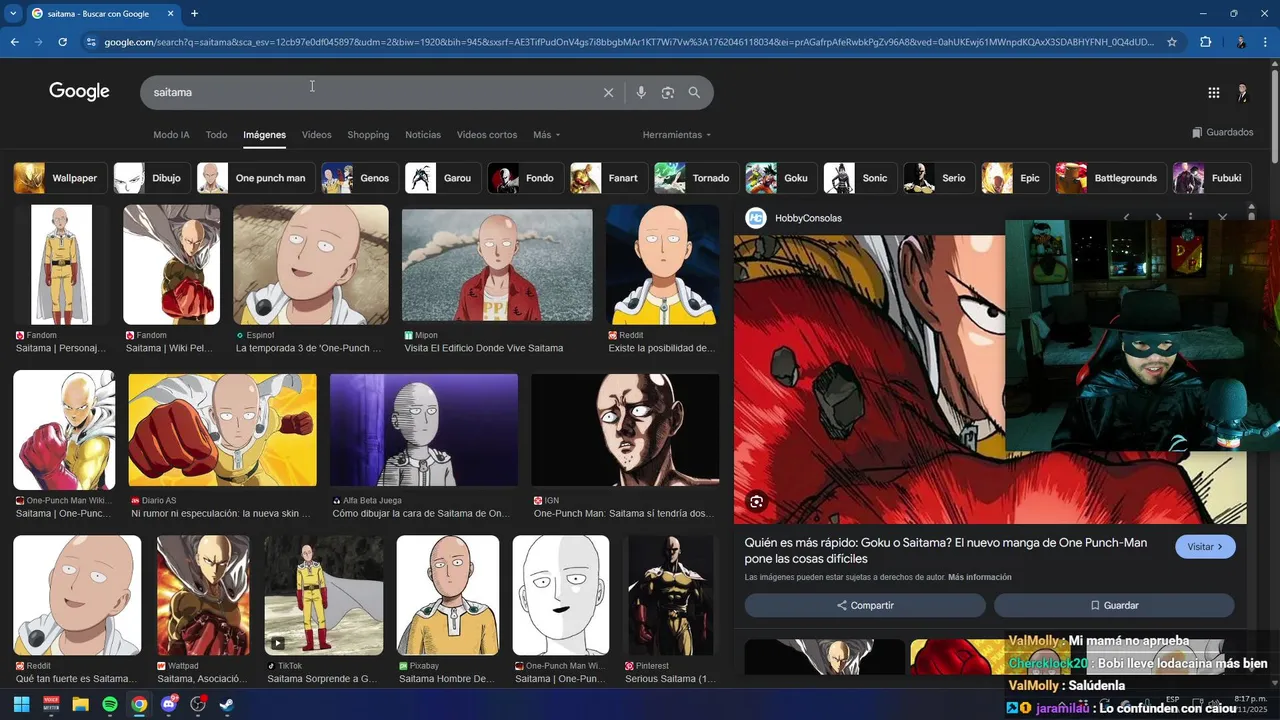
Task: Open the IGN serious Saitama thumbnail
Action: pyautogui.click(x=625, y=430)
